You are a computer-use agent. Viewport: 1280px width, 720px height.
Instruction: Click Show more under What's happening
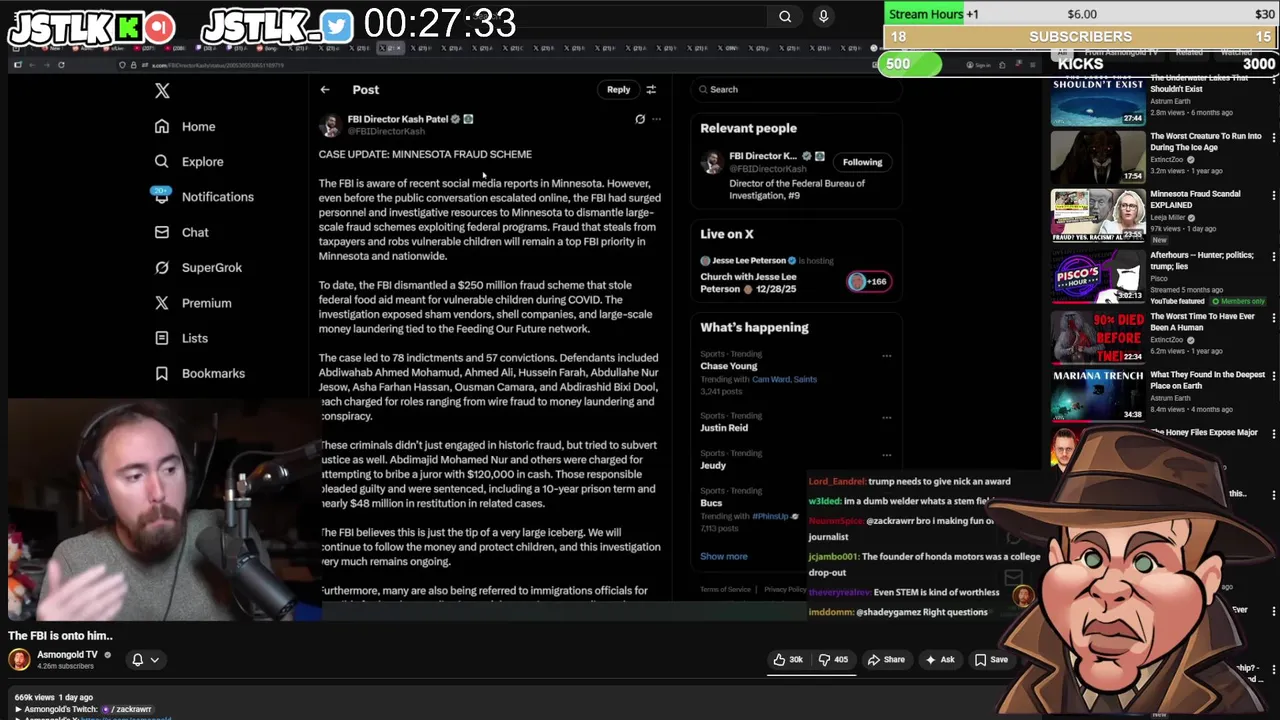click(x=723, y=556)
